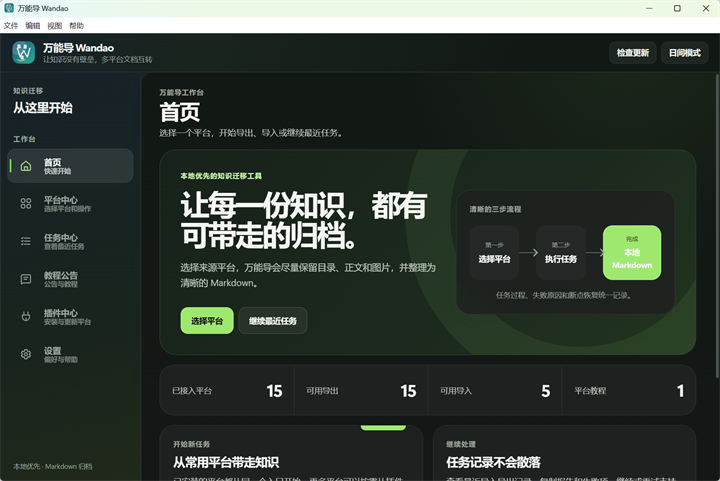This screenshot has width=720, height=481.
Task: Click the 本地优先的知识迁移工具 label
Action: 221,176
